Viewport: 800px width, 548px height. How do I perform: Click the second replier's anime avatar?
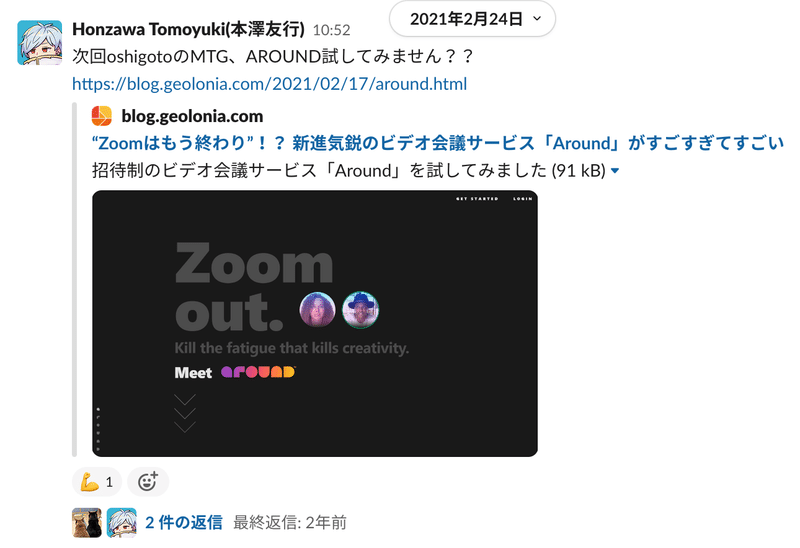click(x=121, y=522)
